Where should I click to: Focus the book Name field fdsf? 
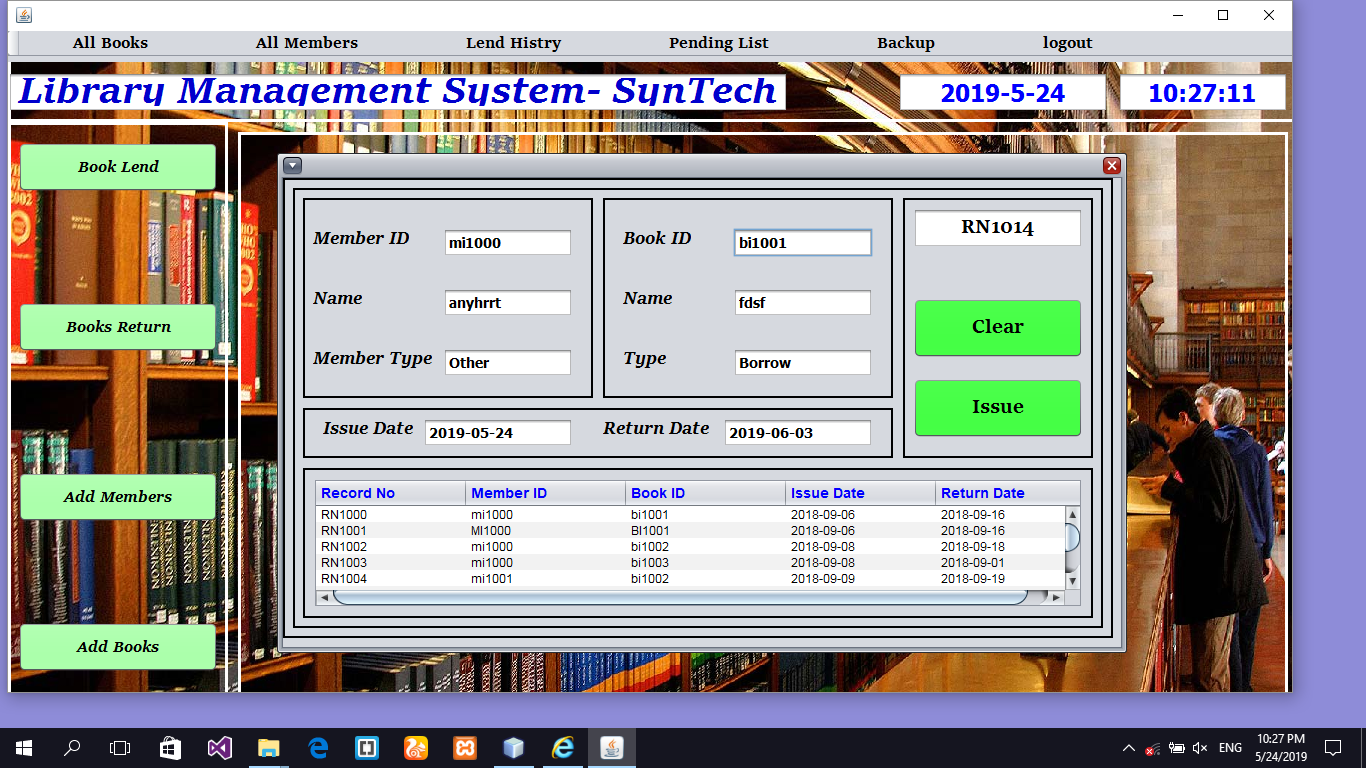click(803, 303)
